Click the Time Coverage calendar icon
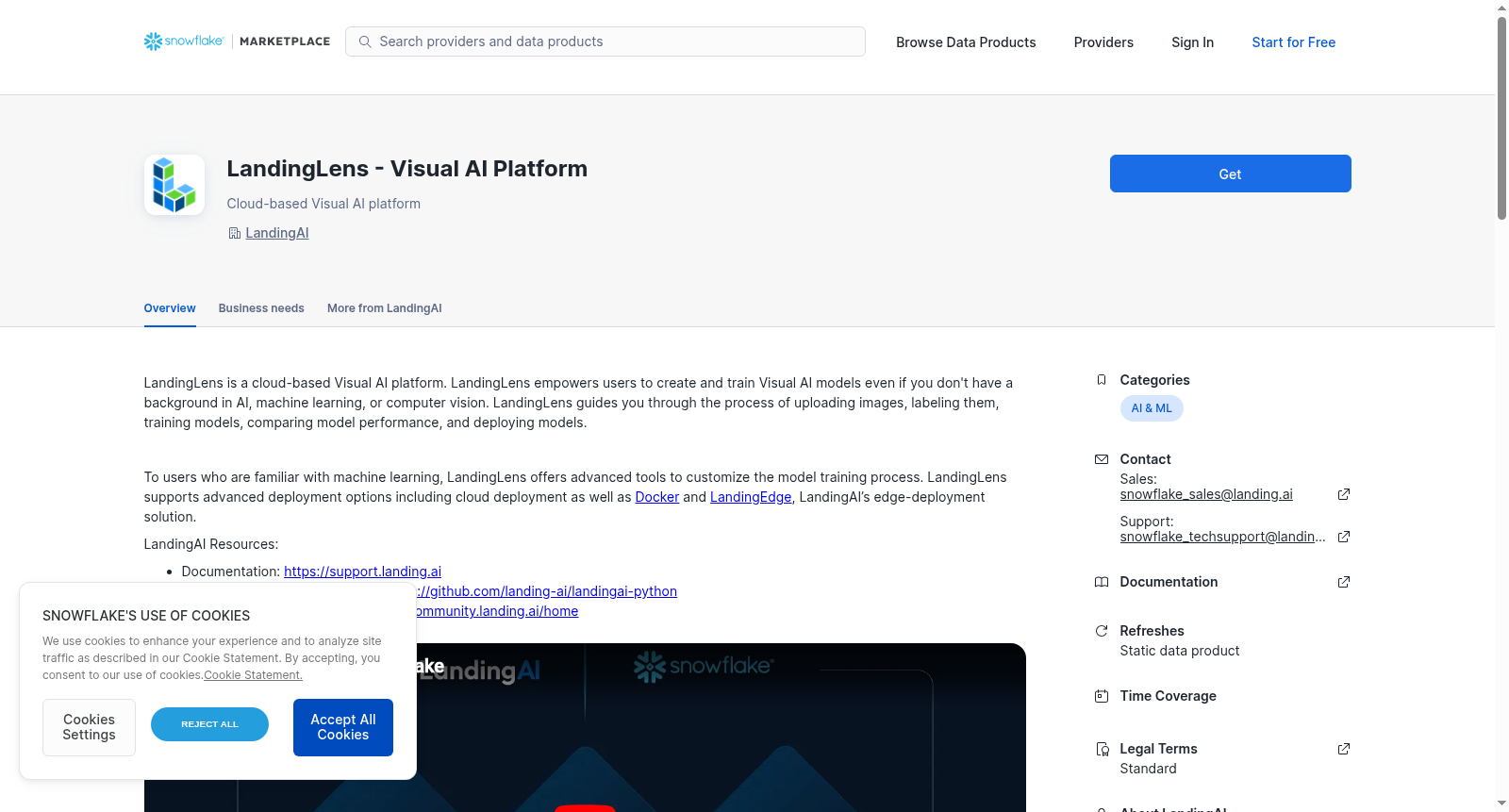The height and width of the screenshot is (812, 1509). pos(1102,696)
